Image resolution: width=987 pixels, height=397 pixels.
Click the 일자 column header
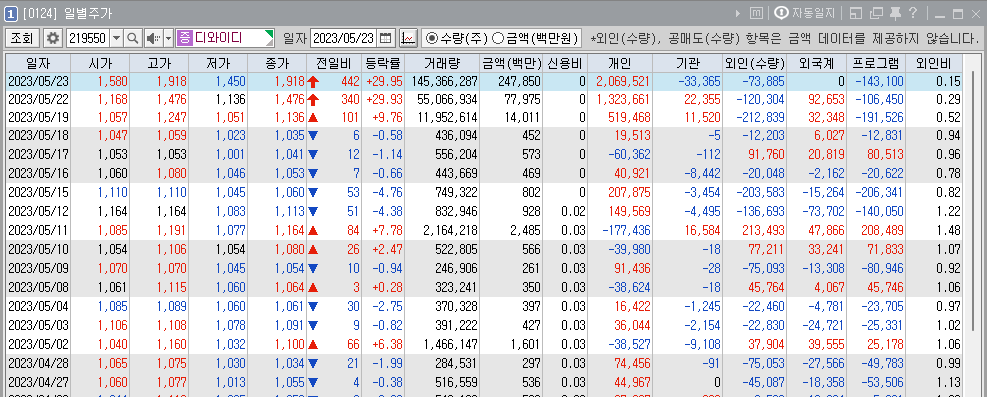tap(38, 64)
